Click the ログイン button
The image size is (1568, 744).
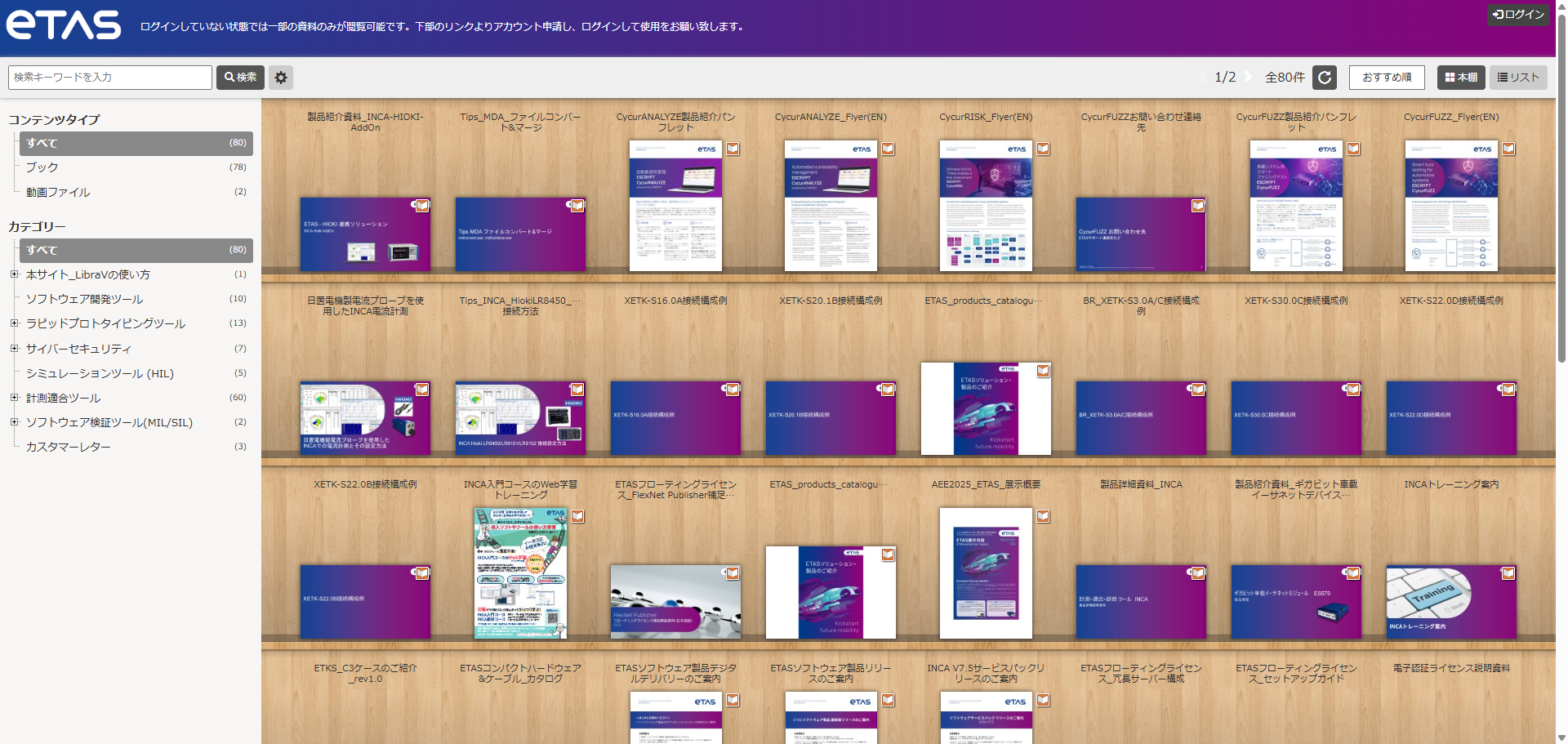pos(1517,15)
